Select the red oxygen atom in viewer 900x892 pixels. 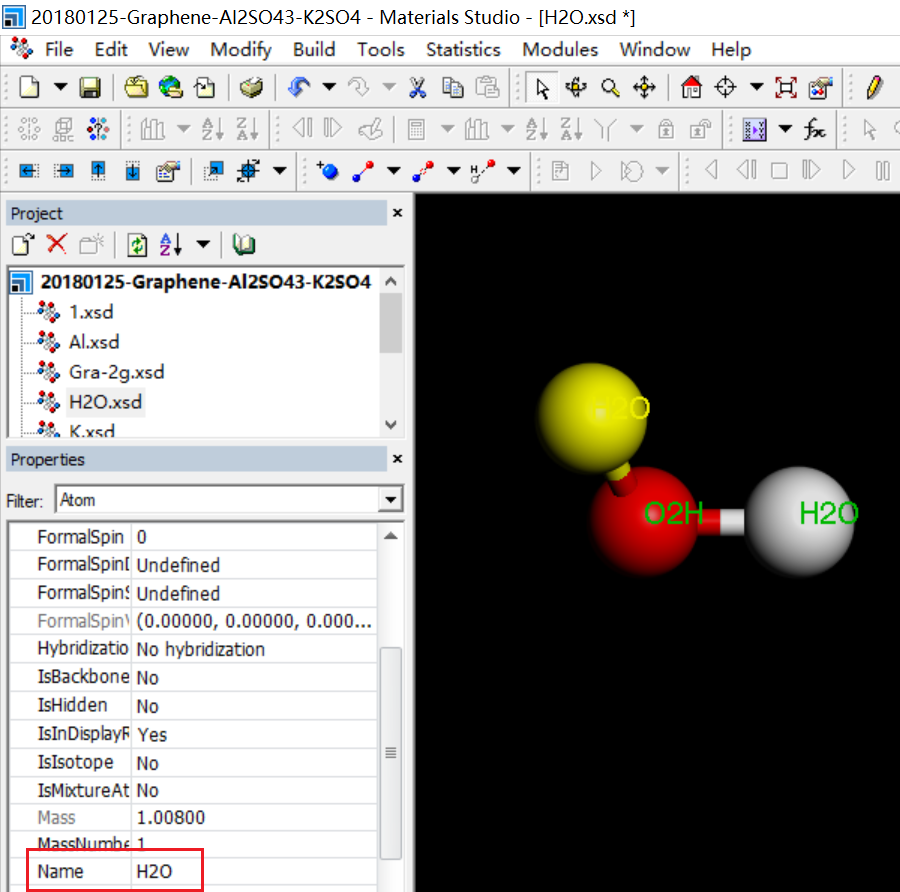[646, 521]
